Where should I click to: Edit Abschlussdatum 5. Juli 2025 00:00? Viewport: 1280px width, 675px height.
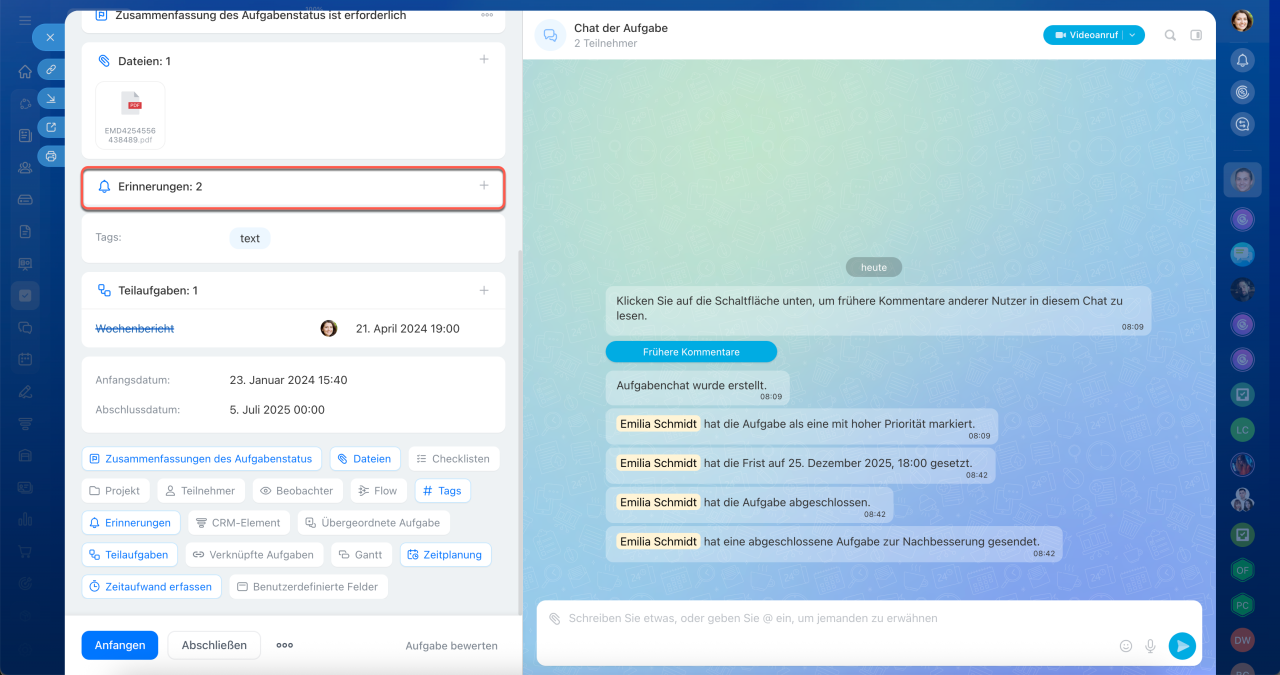pos(277,409)
